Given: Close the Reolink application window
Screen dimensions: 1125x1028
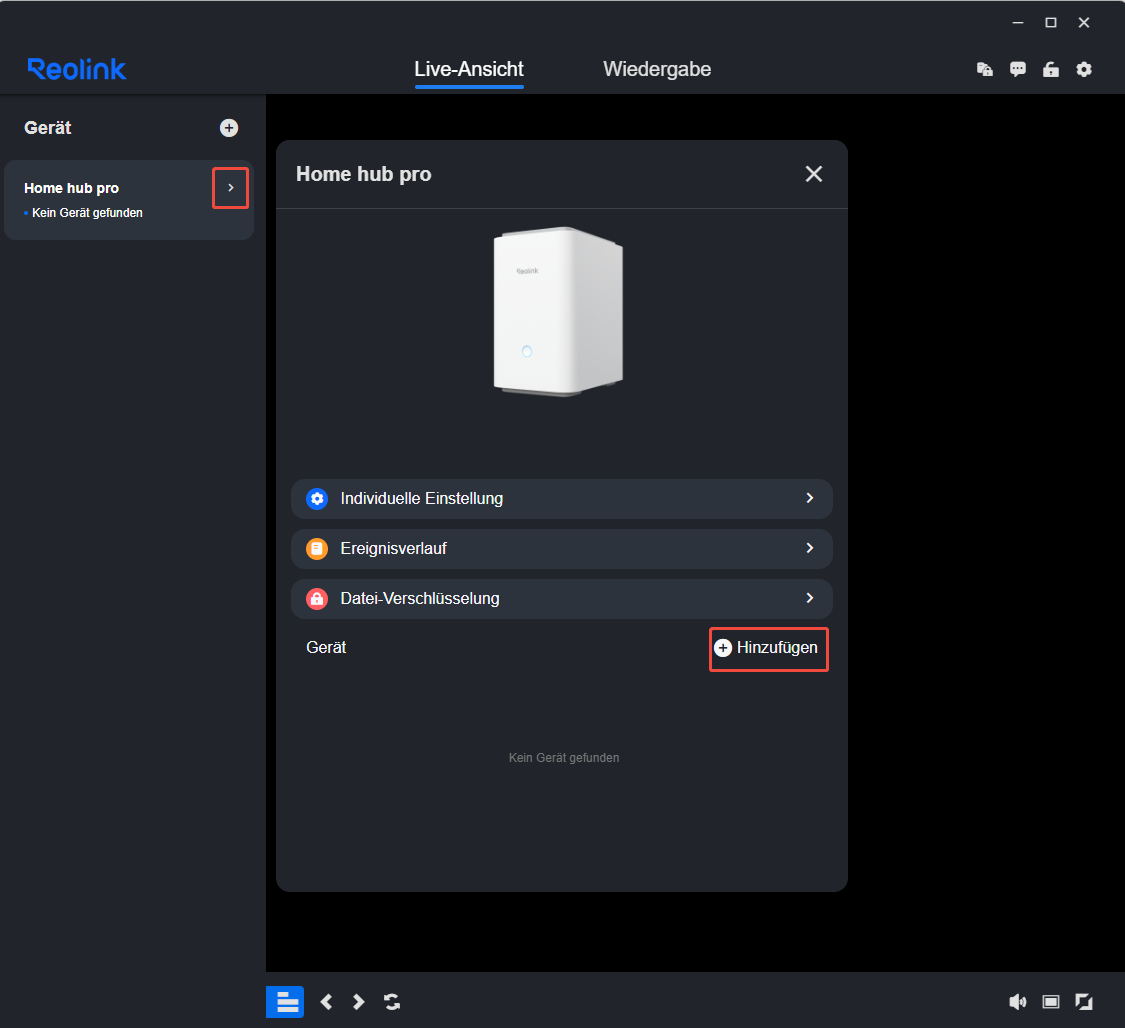Looking at the screenshot, I should tap(1083, 23).
